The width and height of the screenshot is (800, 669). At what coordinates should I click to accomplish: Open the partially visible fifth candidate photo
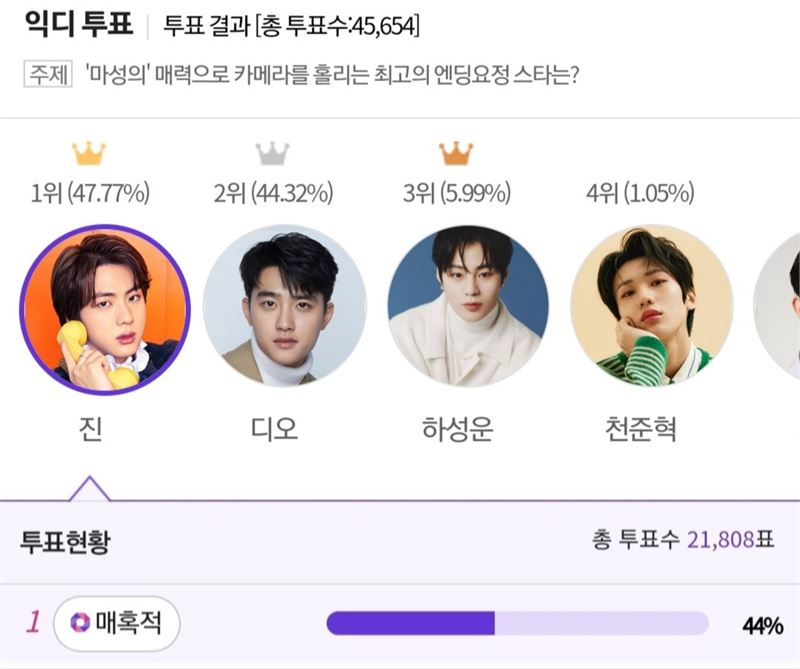pyautogui.click(x=777, y=306)
